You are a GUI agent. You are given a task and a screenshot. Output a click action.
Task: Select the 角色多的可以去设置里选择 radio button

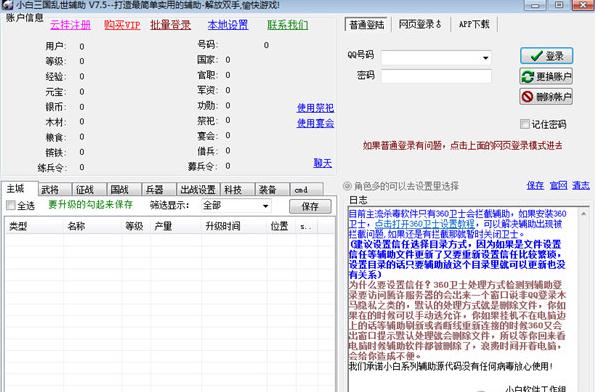(347, 186)
